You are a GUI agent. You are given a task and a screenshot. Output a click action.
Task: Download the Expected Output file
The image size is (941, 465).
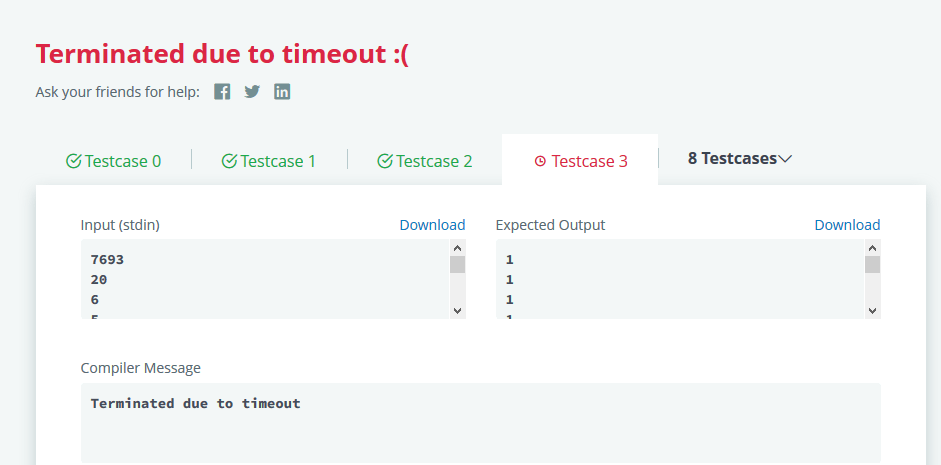[847, 225]
